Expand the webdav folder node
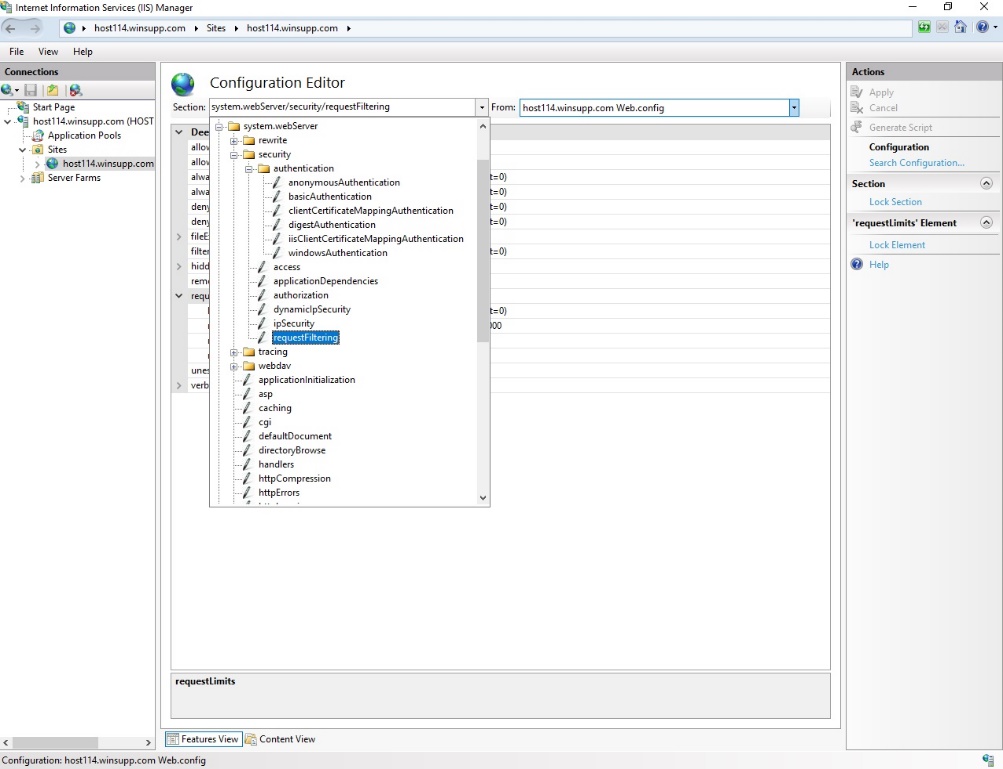 [234, 366]
